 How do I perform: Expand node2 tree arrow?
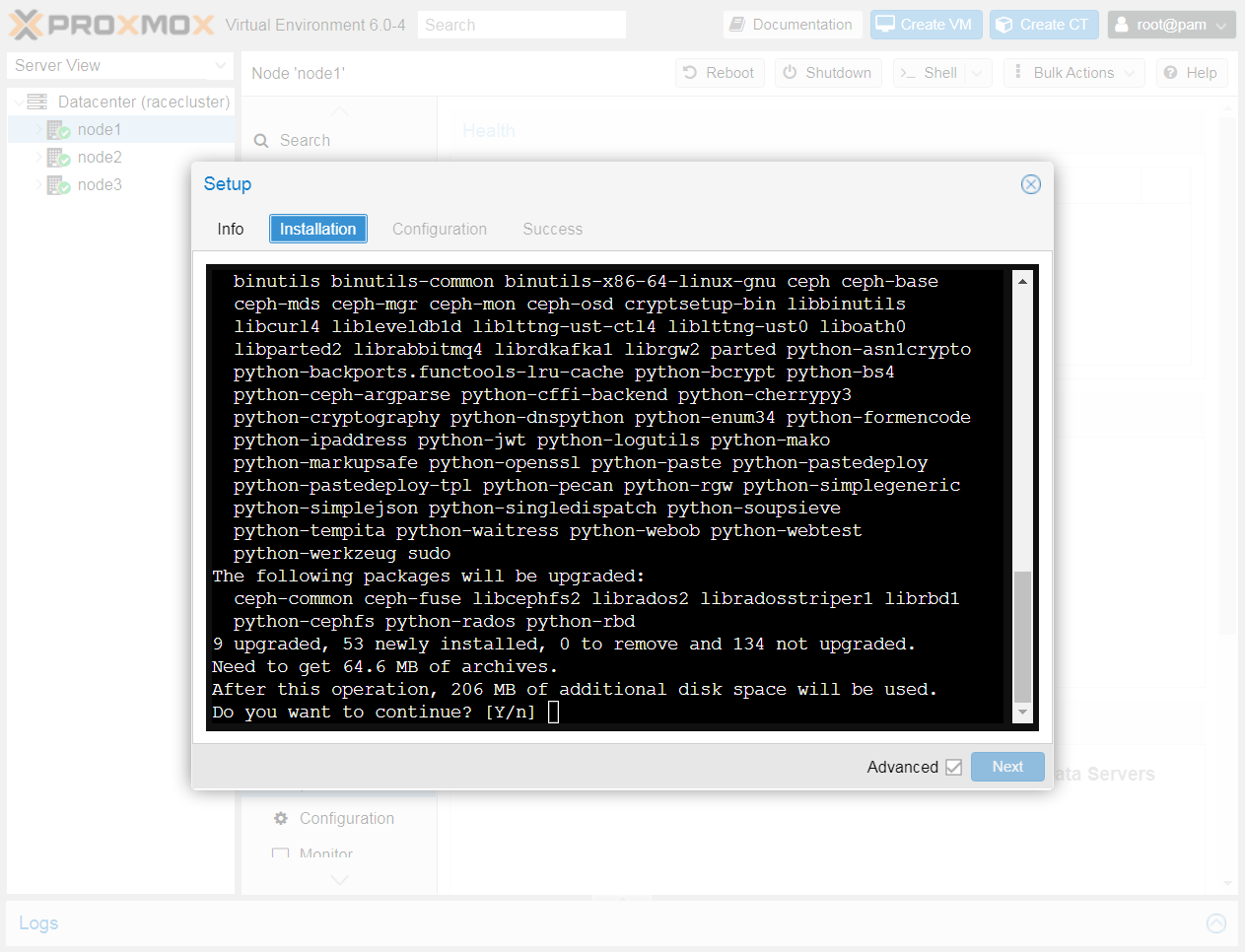coord(38,157)
